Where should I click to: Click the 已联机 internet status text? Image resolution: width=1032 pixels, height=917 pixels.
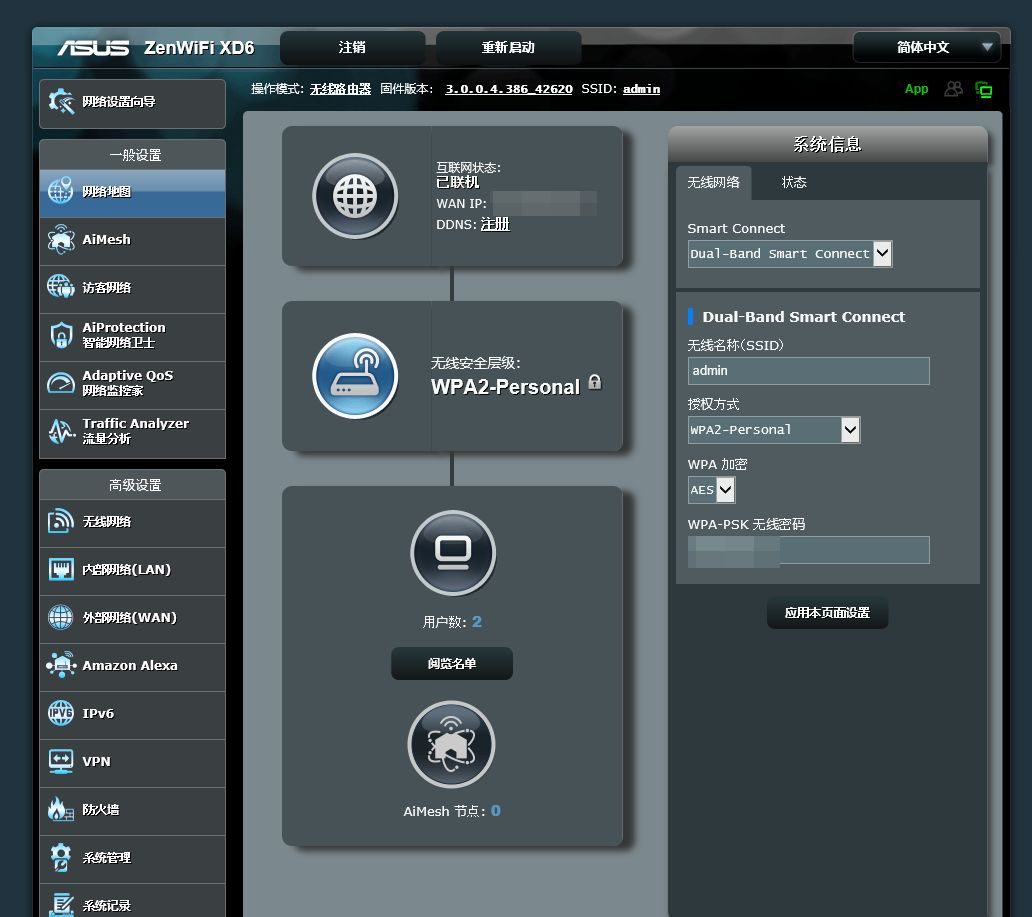(457, 182)
